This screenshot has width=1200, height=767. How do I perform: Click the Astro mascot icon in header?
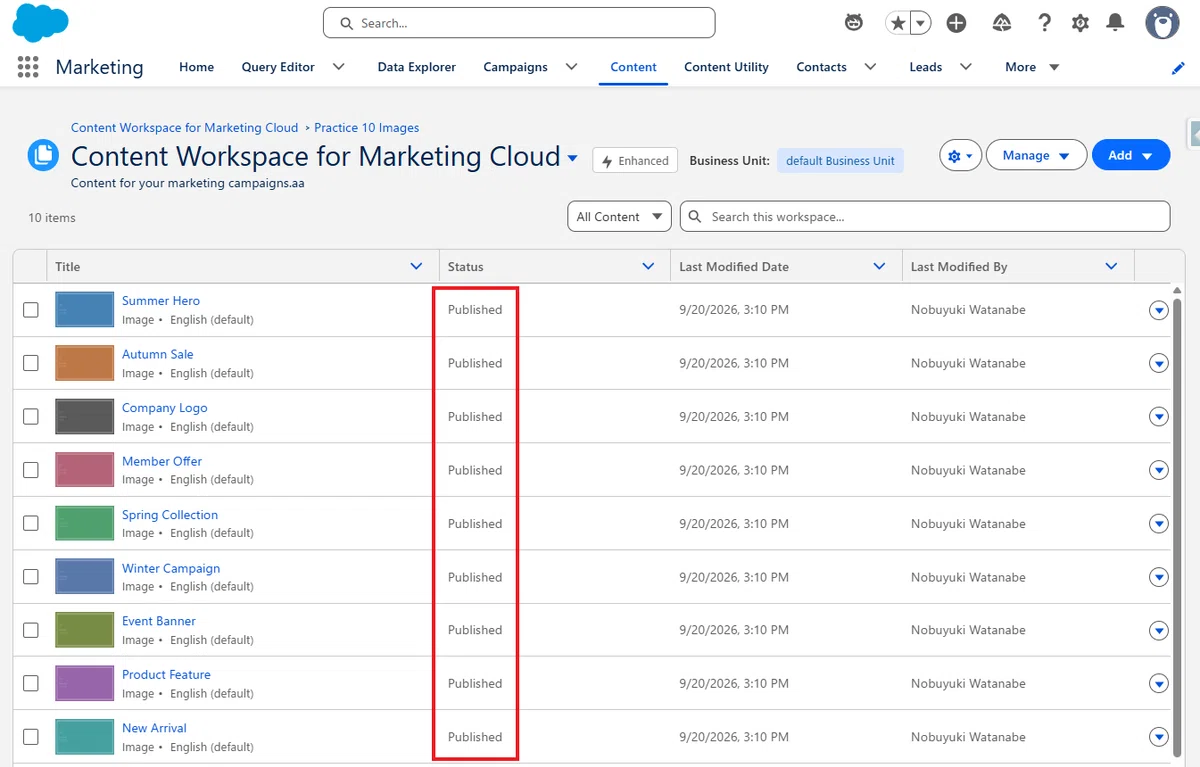[854, 23]
